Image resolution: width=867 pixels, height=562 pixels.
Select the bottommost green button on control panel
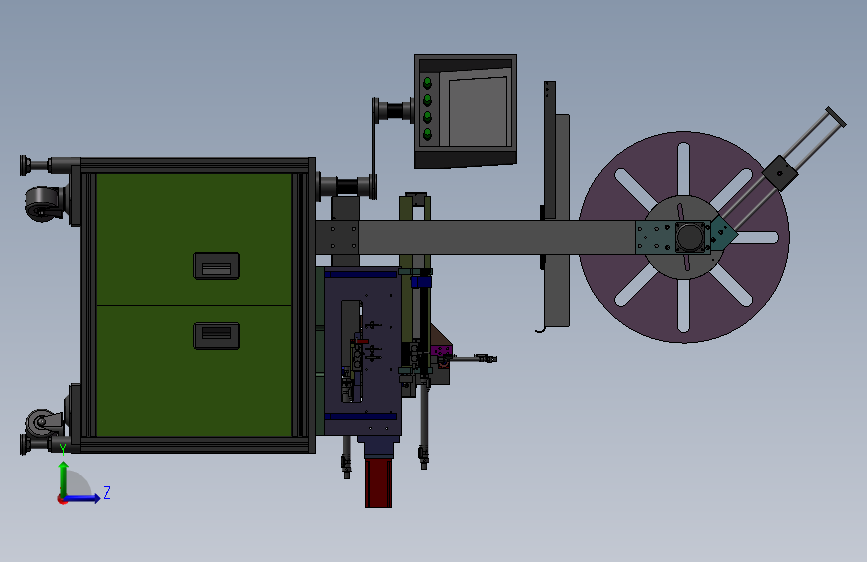coord(427,134)
